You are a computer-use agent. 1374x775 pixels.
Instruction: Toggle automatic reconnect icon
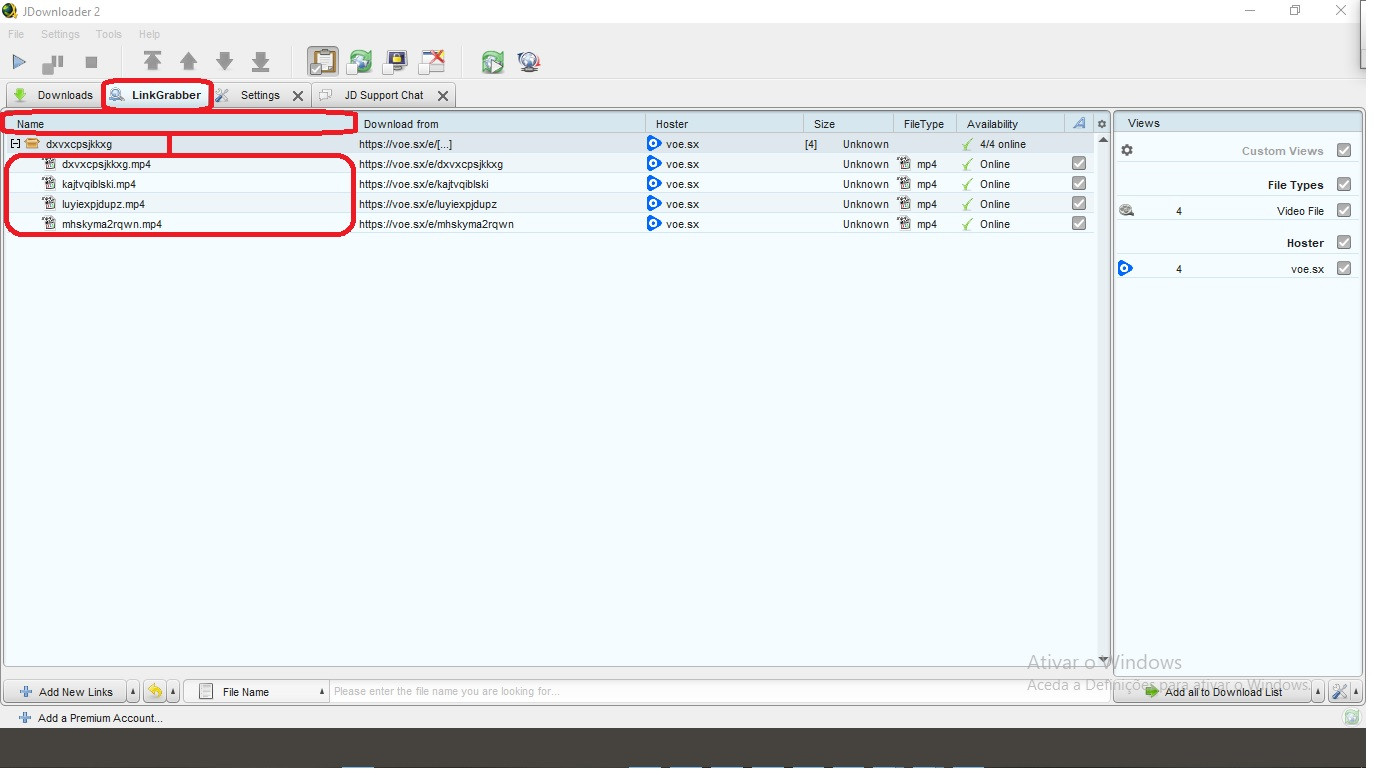[359, 62]
